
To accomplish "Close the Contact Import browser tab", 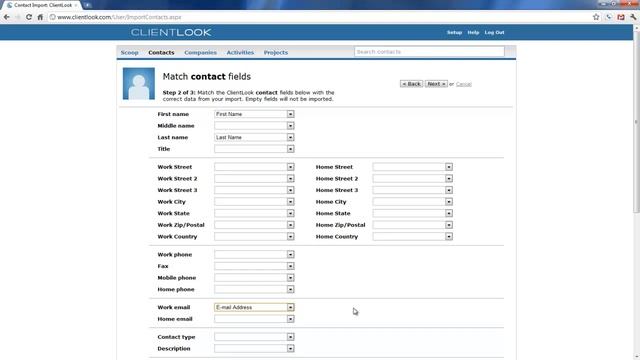I will point(76,5).
